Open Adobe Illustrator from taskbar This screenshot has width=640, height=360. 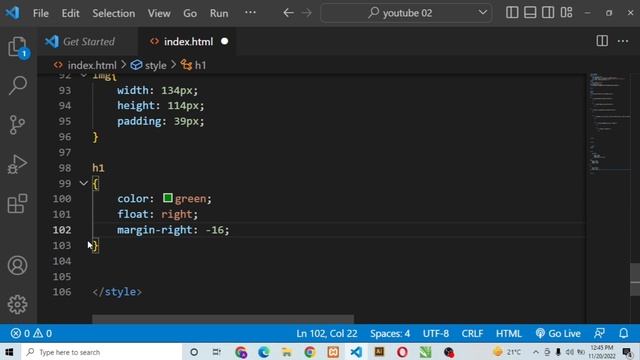[379, 352]
